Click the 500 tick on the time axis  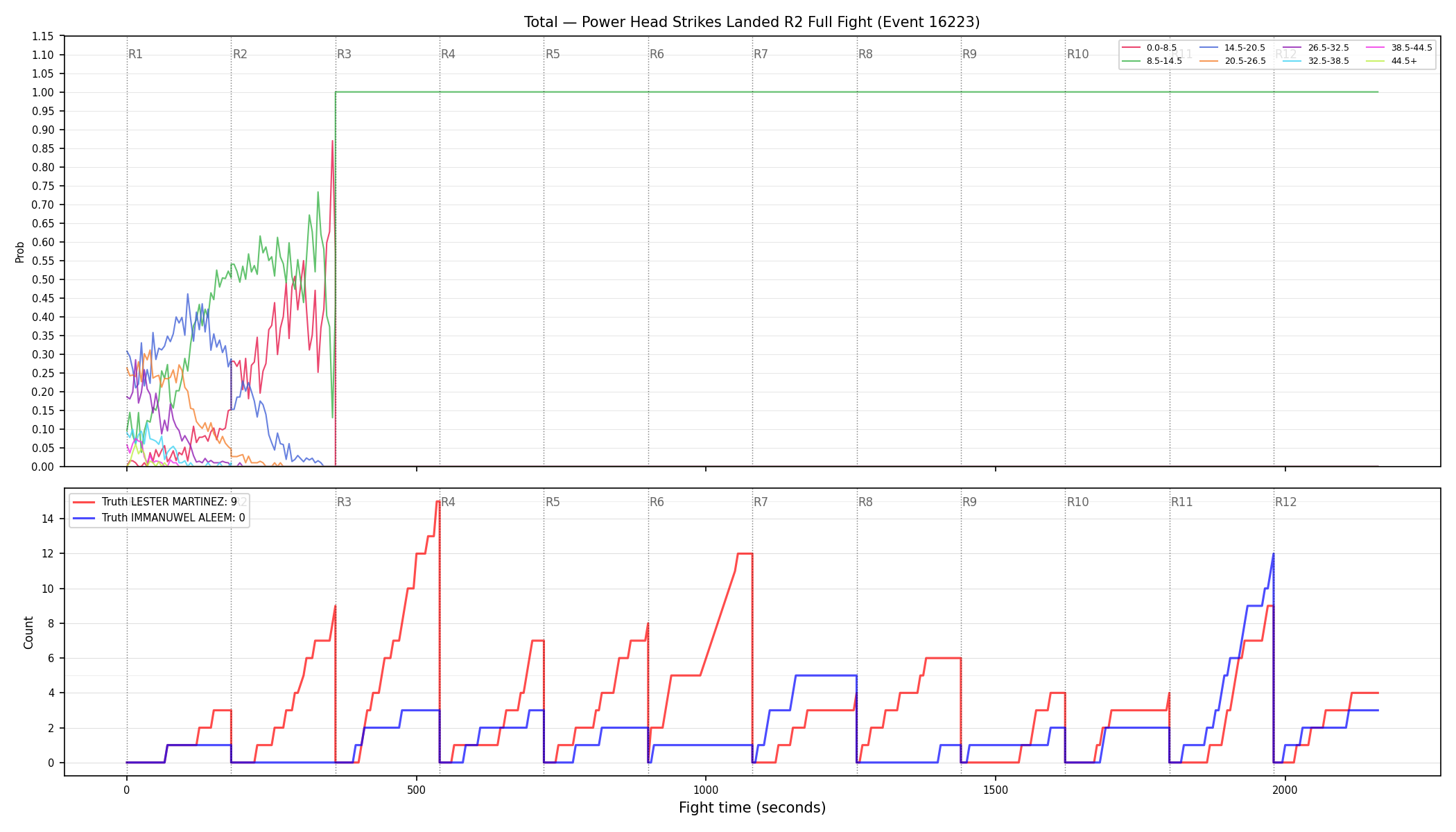tap(416, 790)
